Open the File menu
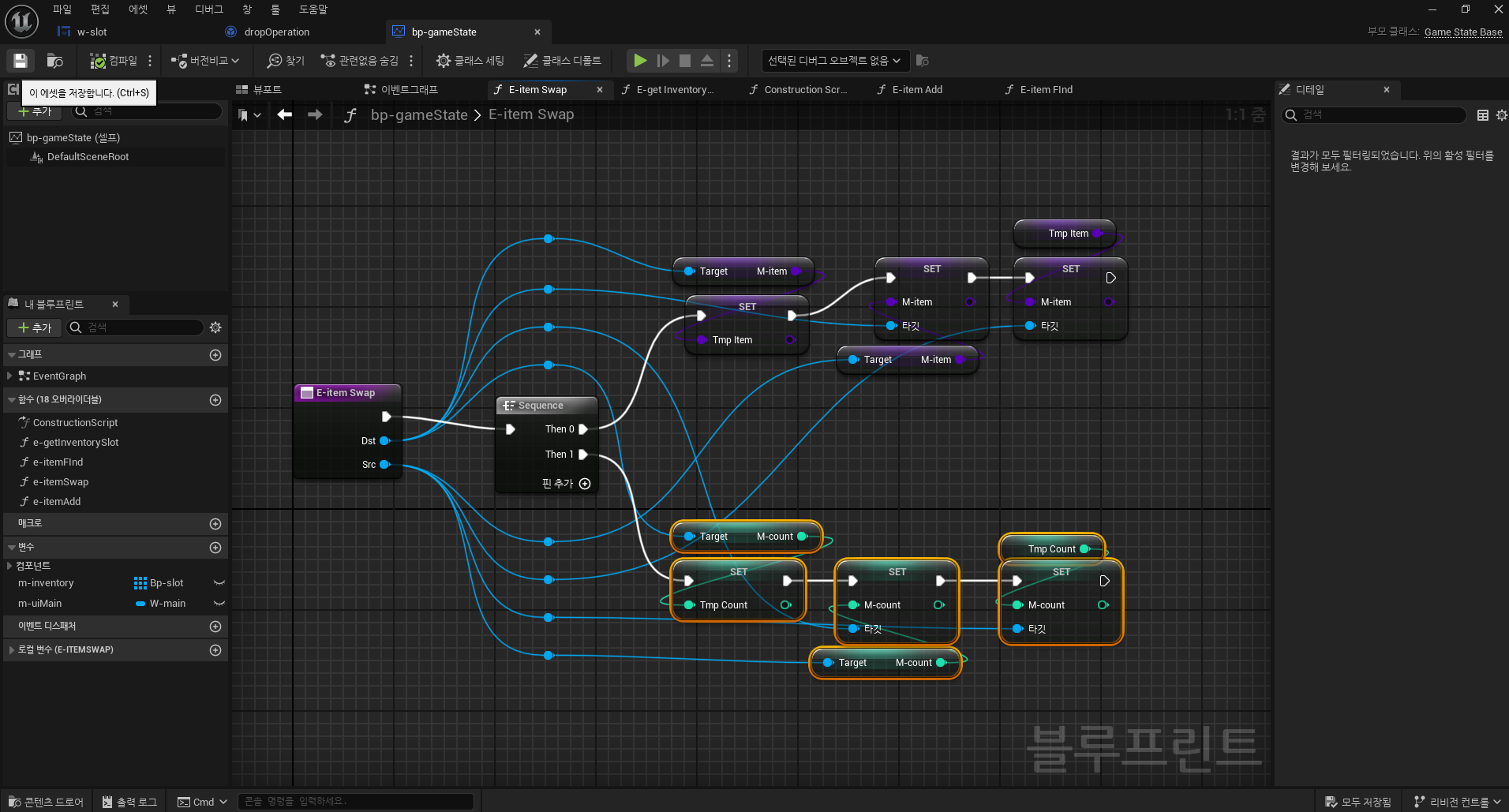This screenshot has width=1509, height=812. tap(62, 9)
